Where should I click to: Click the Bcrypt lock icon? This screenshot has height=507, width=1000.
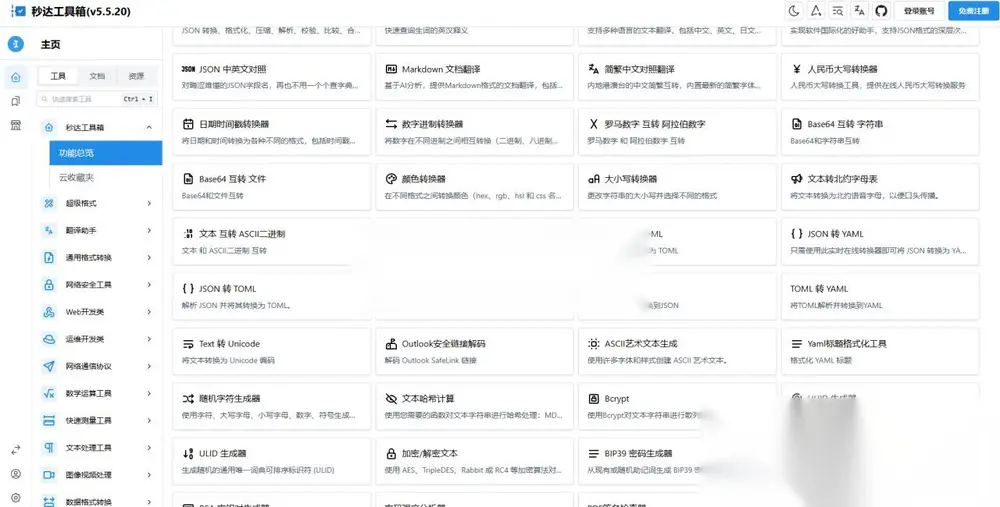click(594, 399)
